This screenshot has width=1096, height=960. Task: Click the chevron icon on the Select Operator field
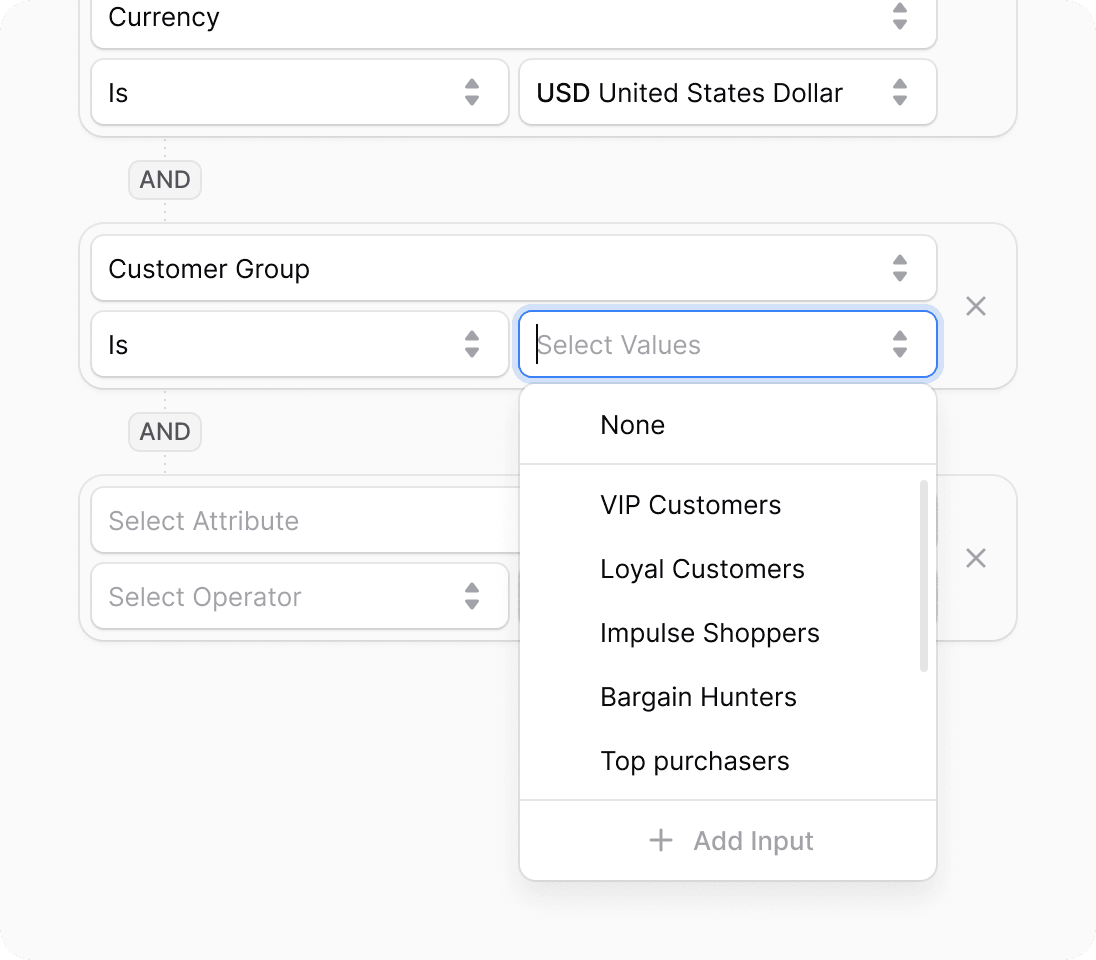coord(470,597)
